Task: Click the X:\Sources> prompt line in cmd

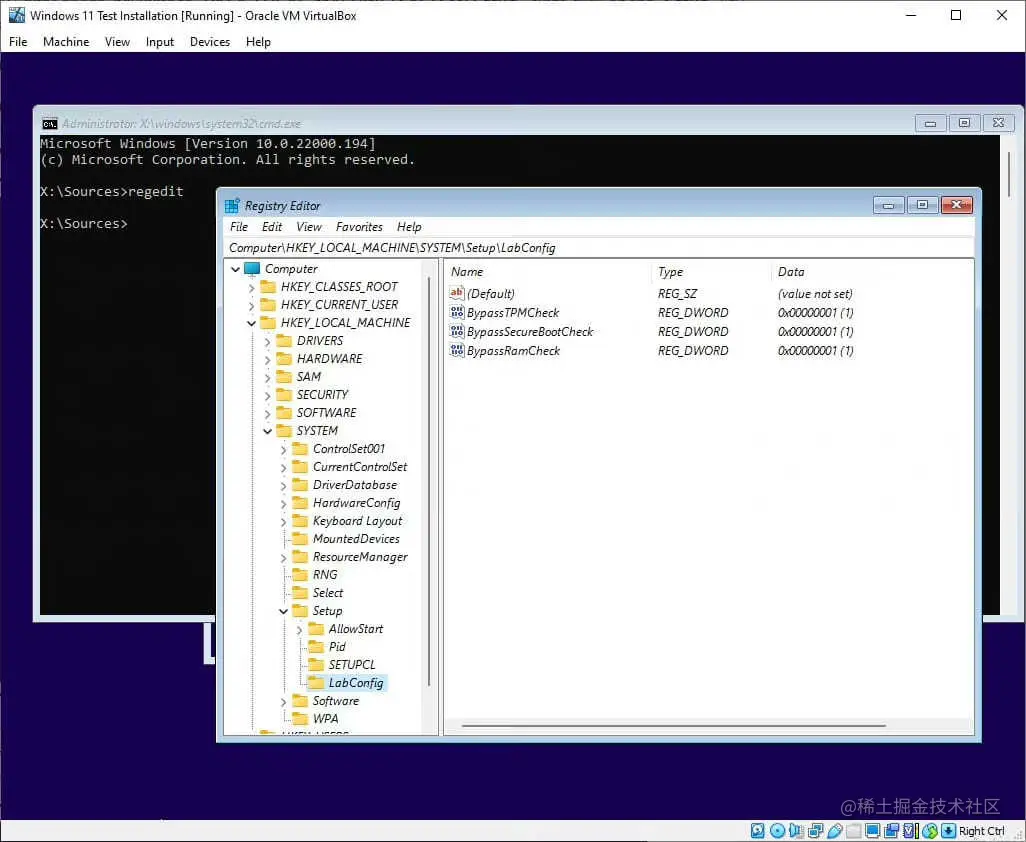Action: click(x=84, y=224)
